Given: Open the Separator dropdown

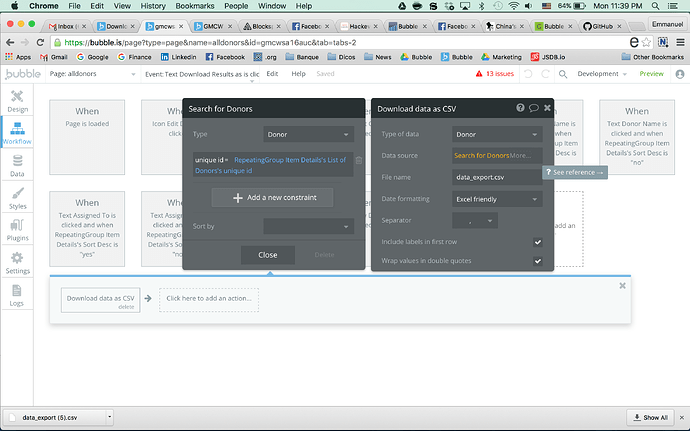Looking at the screenshot, I should click(x=474, y=221).
